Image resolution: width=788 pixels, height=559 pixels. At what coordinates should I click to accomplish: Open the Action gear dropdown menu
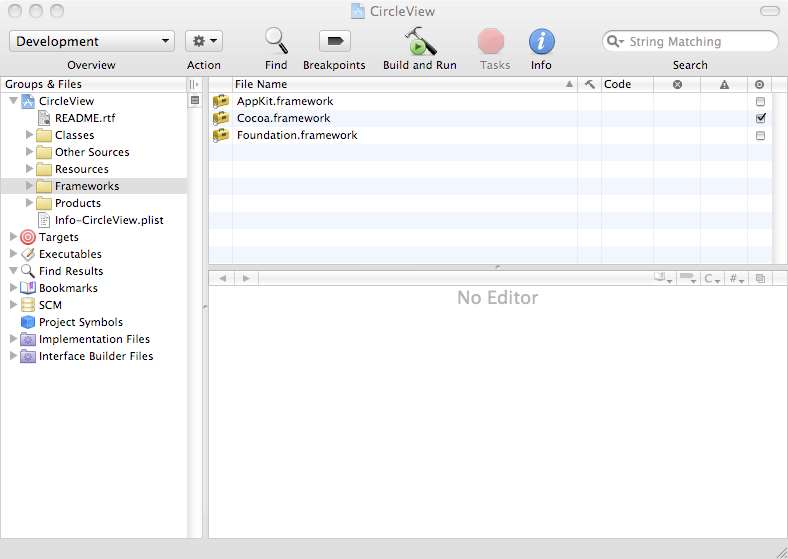pyautogui.click(x=203, y=41)
